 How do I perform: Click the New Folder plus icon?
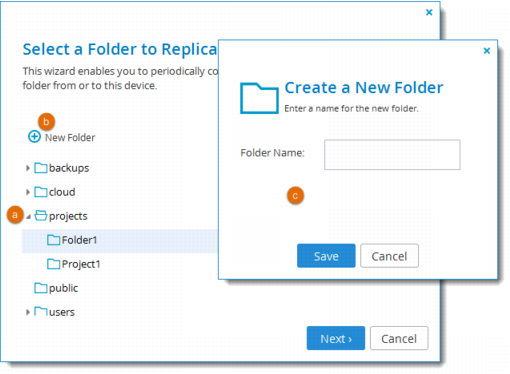[34, 136]
